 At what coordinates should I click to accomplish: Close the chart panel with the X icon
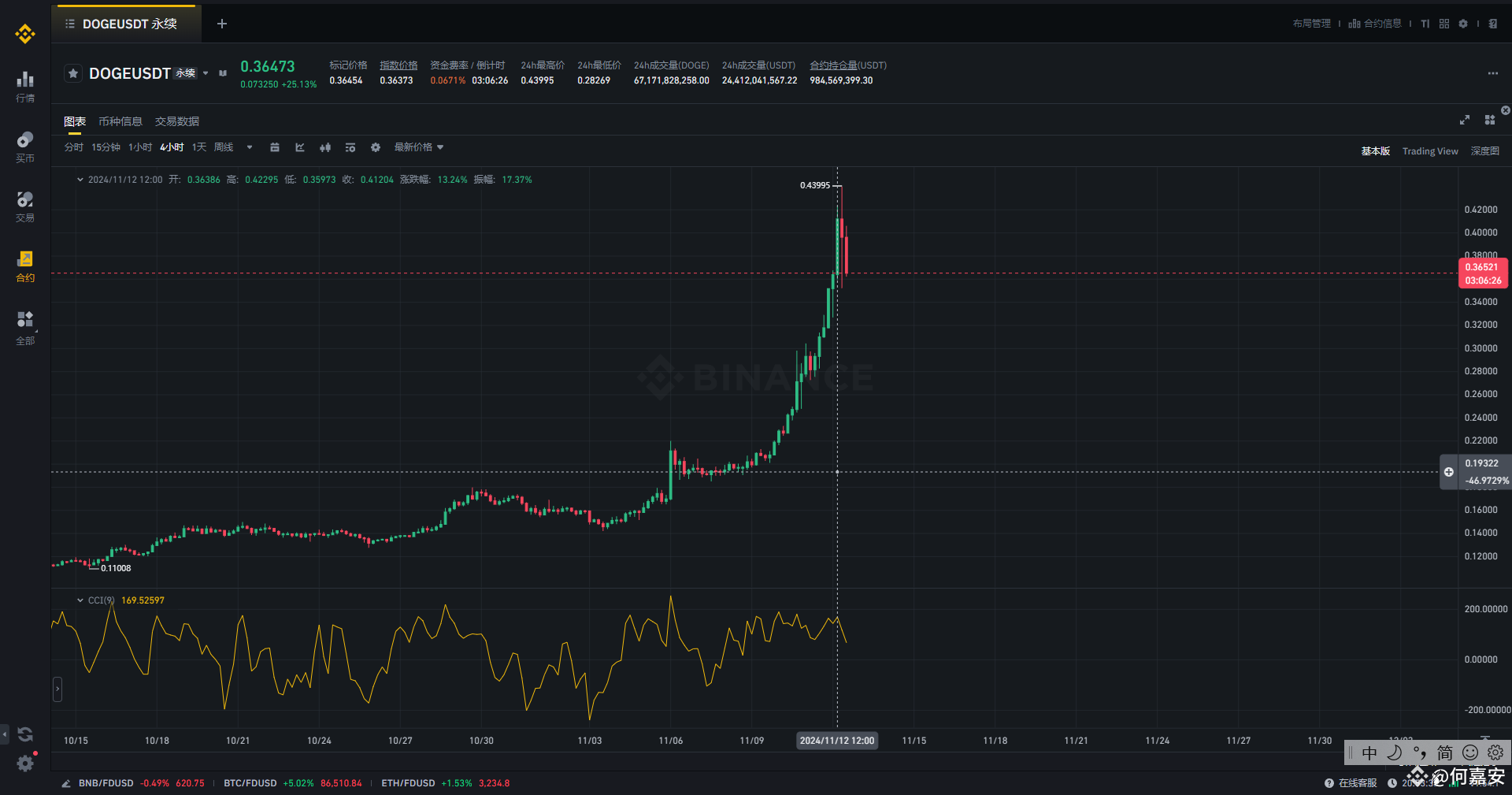coord(1506,110)
